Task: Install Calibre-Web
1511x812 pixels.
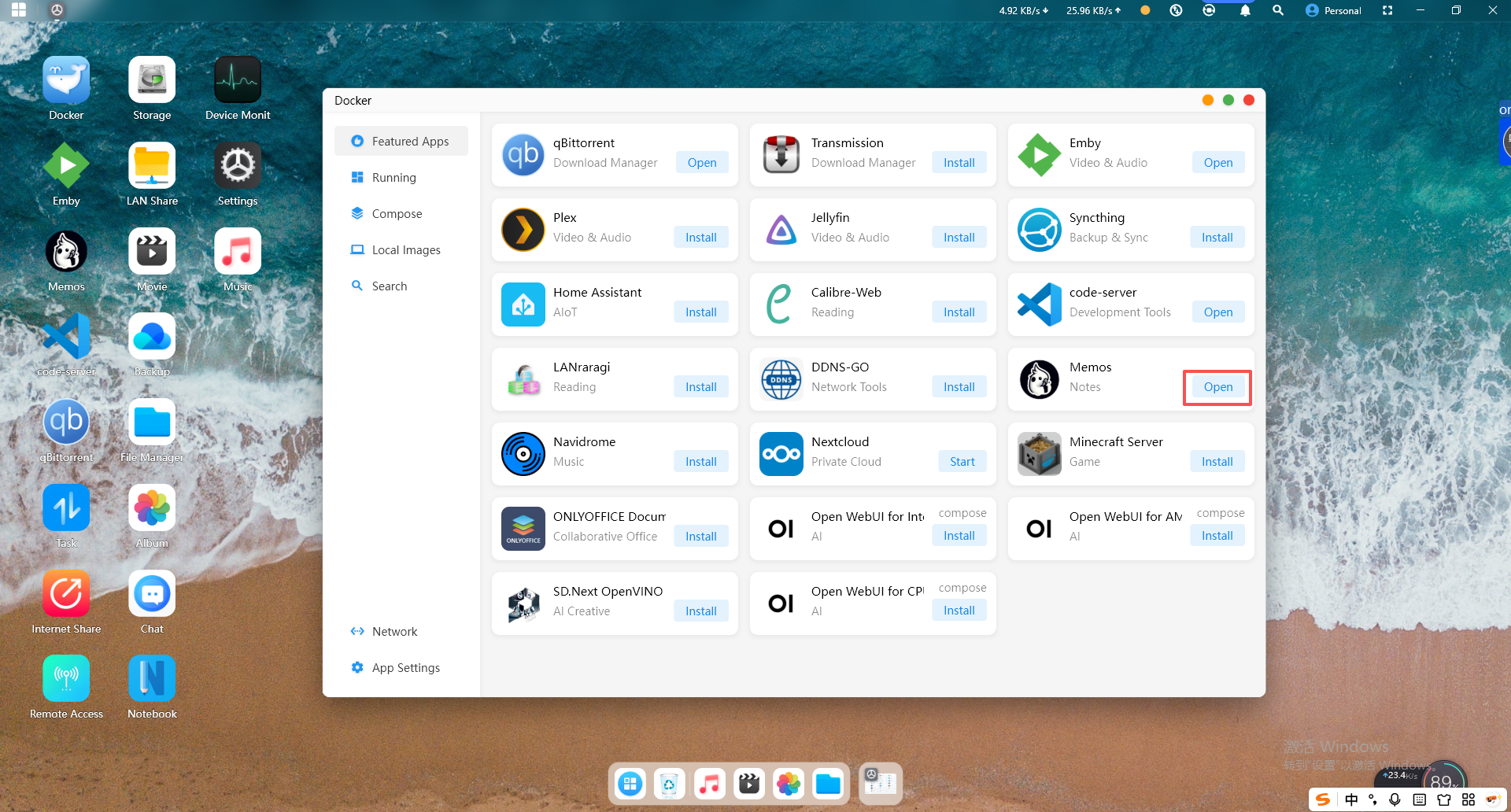Action: point(959,312)
